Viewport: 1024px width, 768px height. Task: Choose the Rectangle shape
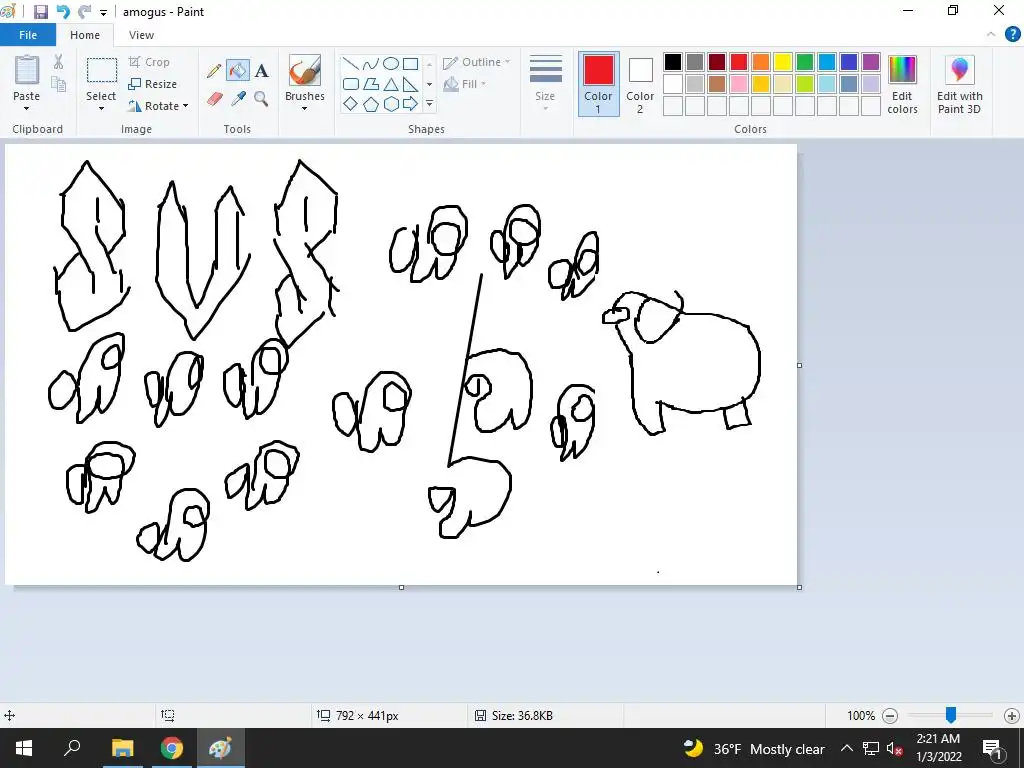411,64
